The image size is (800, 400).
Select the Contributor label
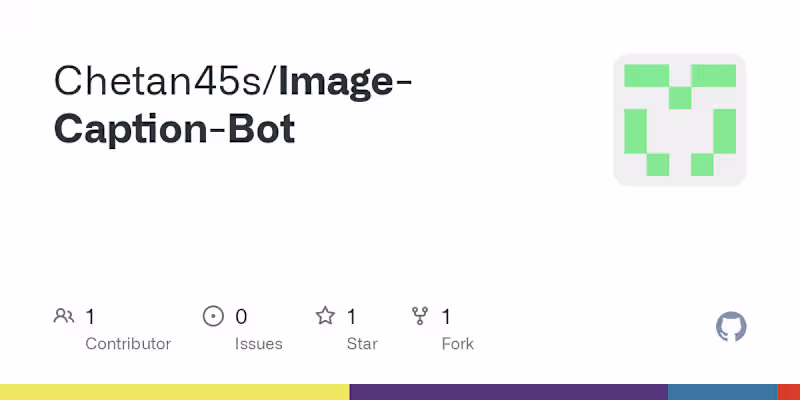pyautogui.click(x=128, y=344)
